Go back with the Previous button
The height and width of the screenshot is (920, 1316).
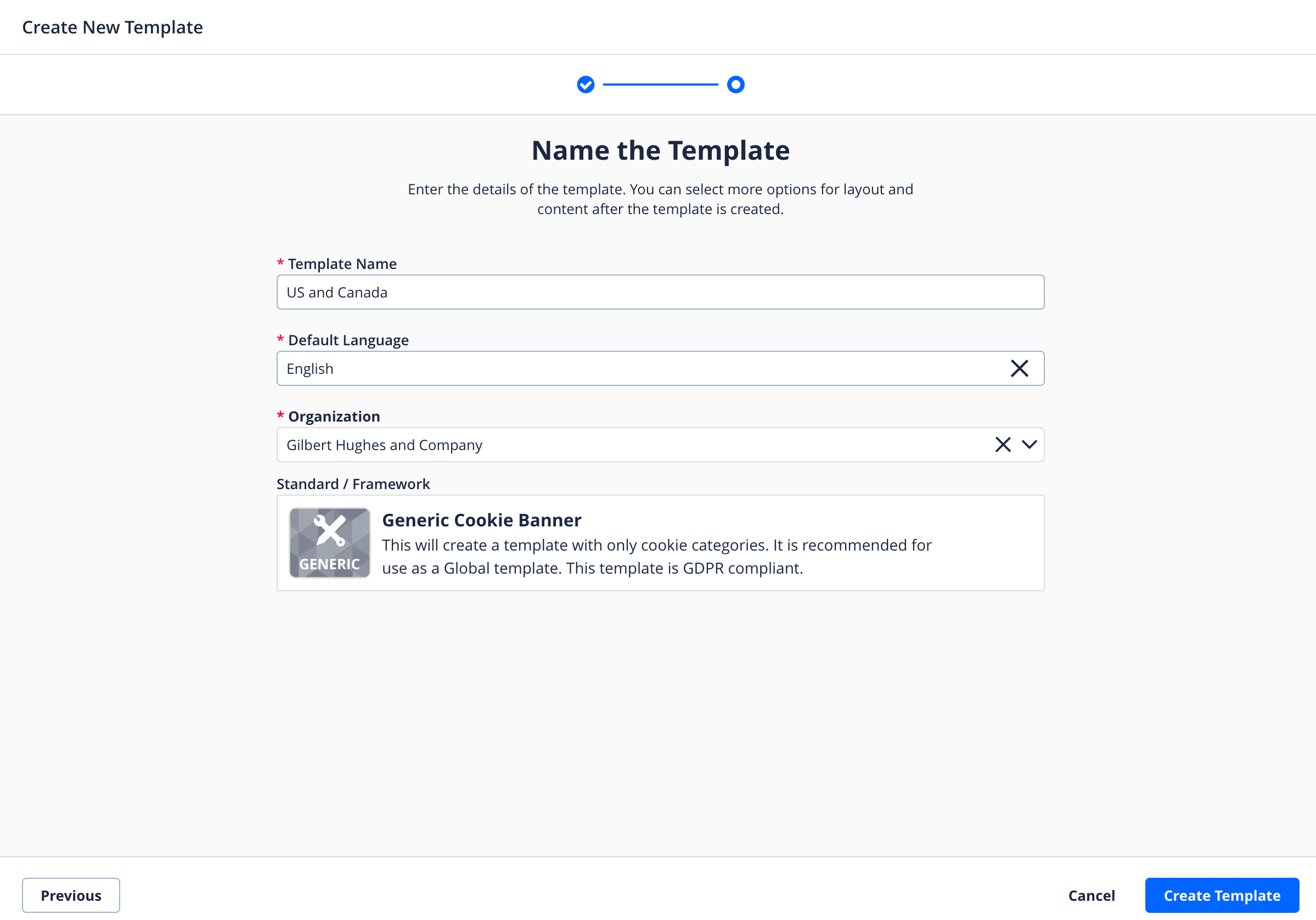(x=71, y=895)
